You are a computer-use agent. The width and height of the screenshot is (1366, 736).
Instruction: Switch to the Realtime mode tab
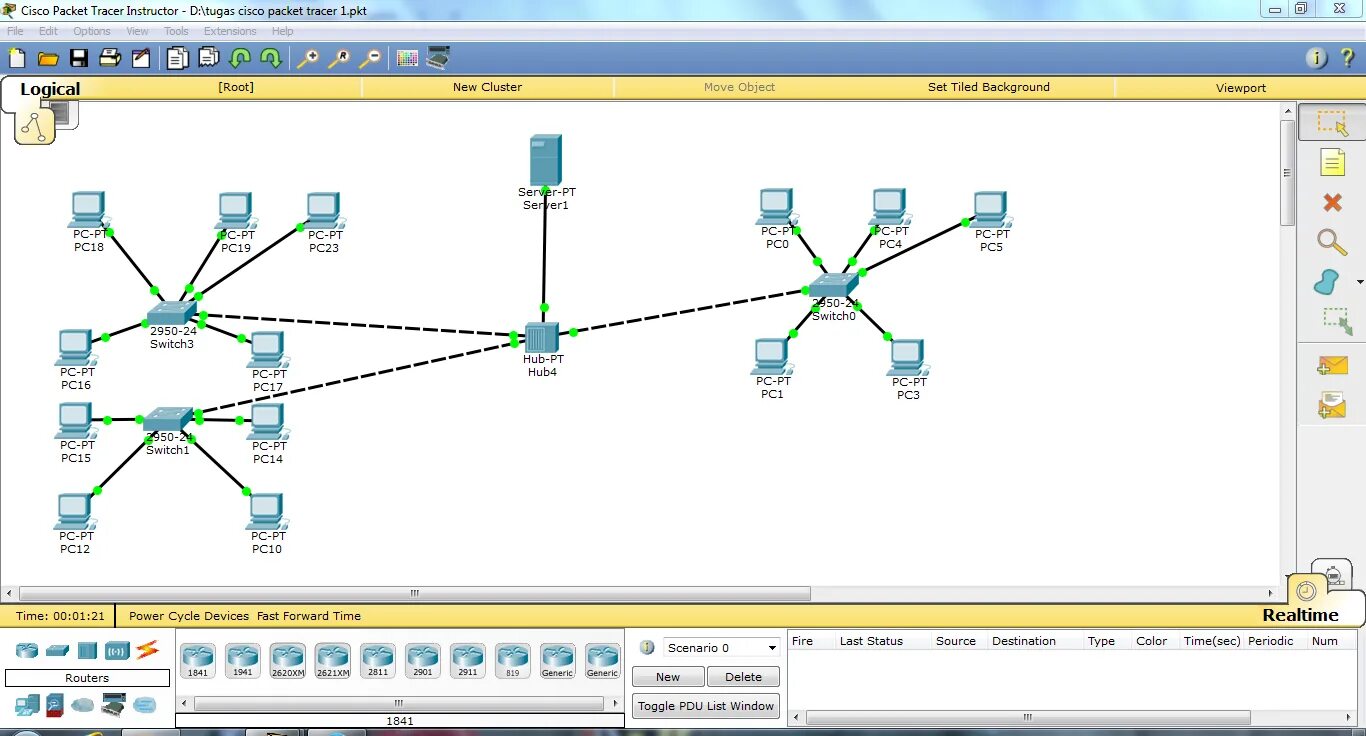click(x=1300, y=615)
